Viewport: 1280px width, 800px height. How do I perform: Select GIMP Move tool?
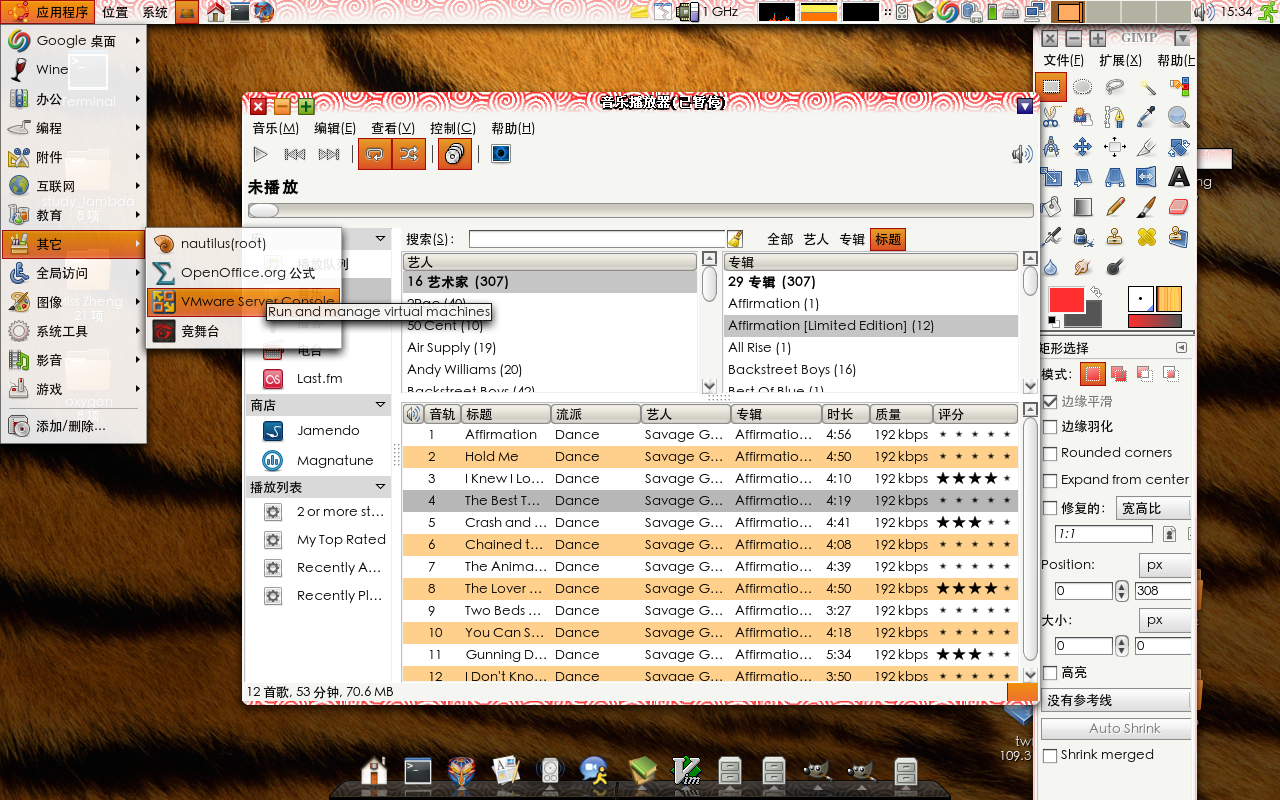pos(1083,147)
